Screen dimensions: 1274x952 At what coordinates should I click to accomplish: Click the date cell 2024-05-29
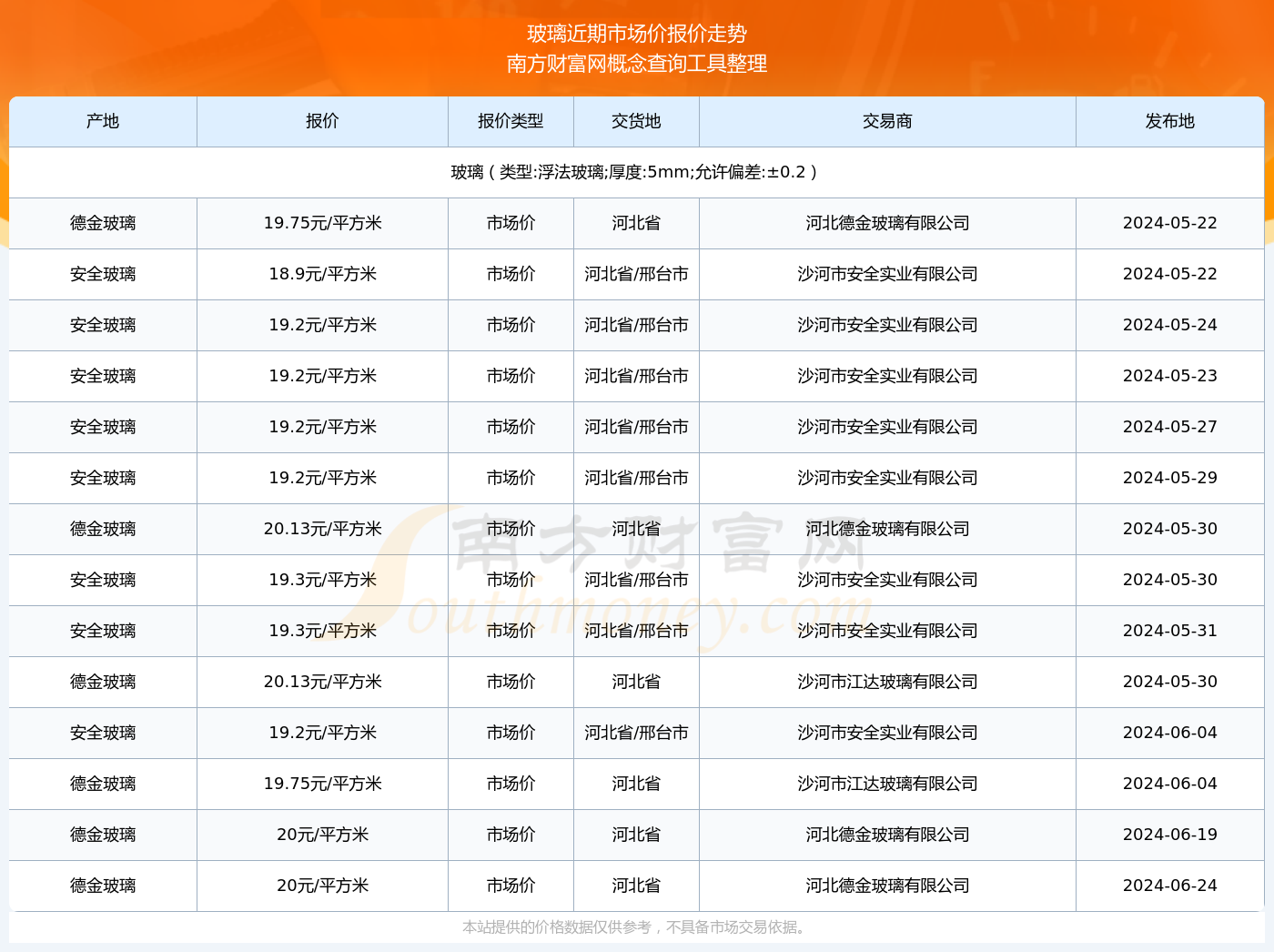[x=1169, y=478]
